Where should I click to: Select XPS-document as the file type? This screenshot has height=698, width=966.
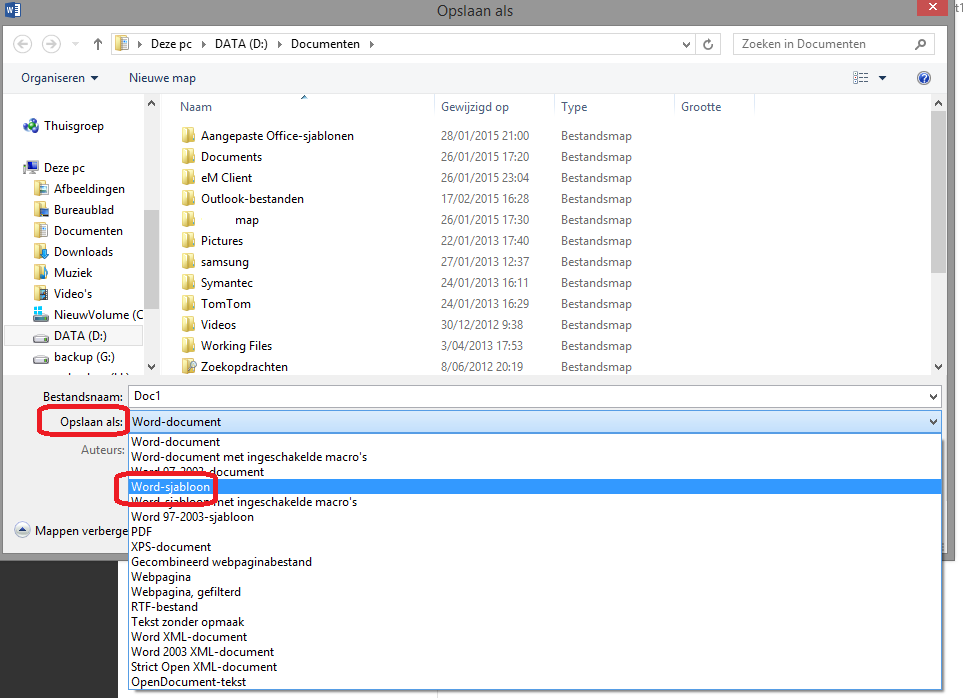tap(535, 547)
